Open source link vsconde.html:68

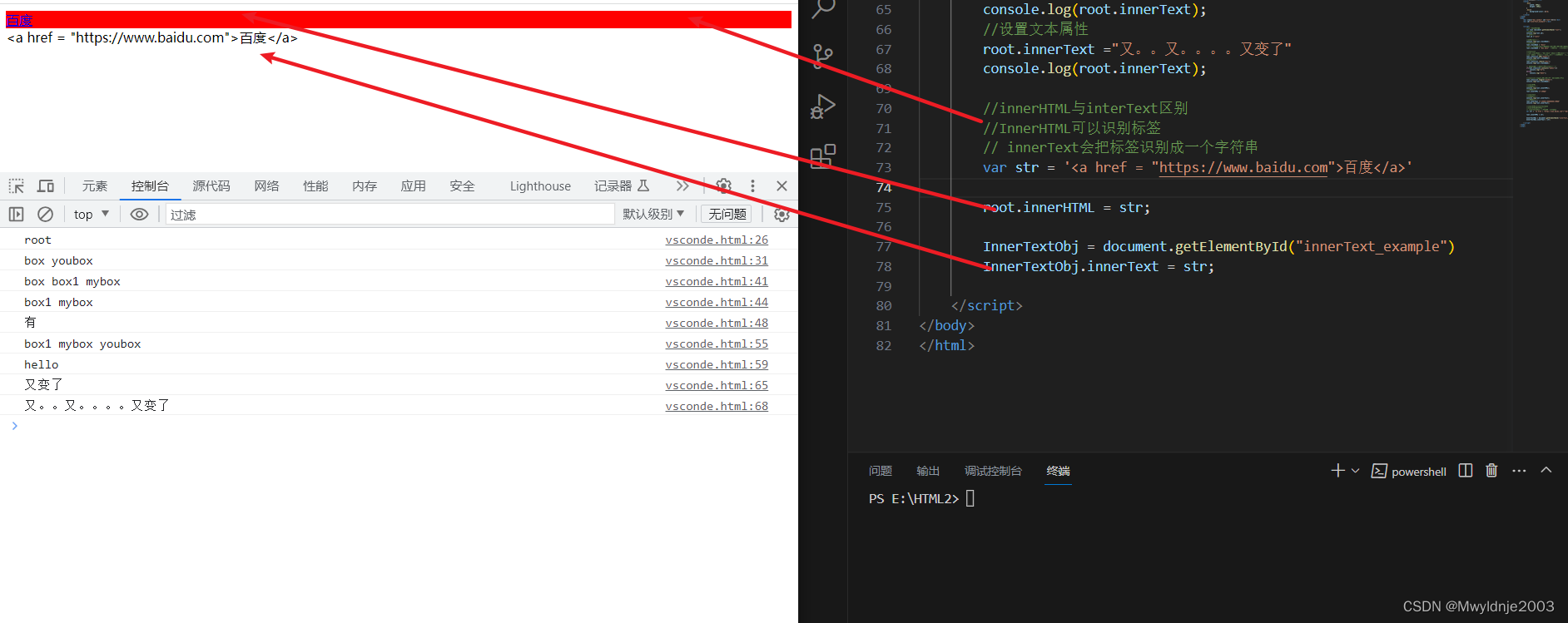pos(717,406)
